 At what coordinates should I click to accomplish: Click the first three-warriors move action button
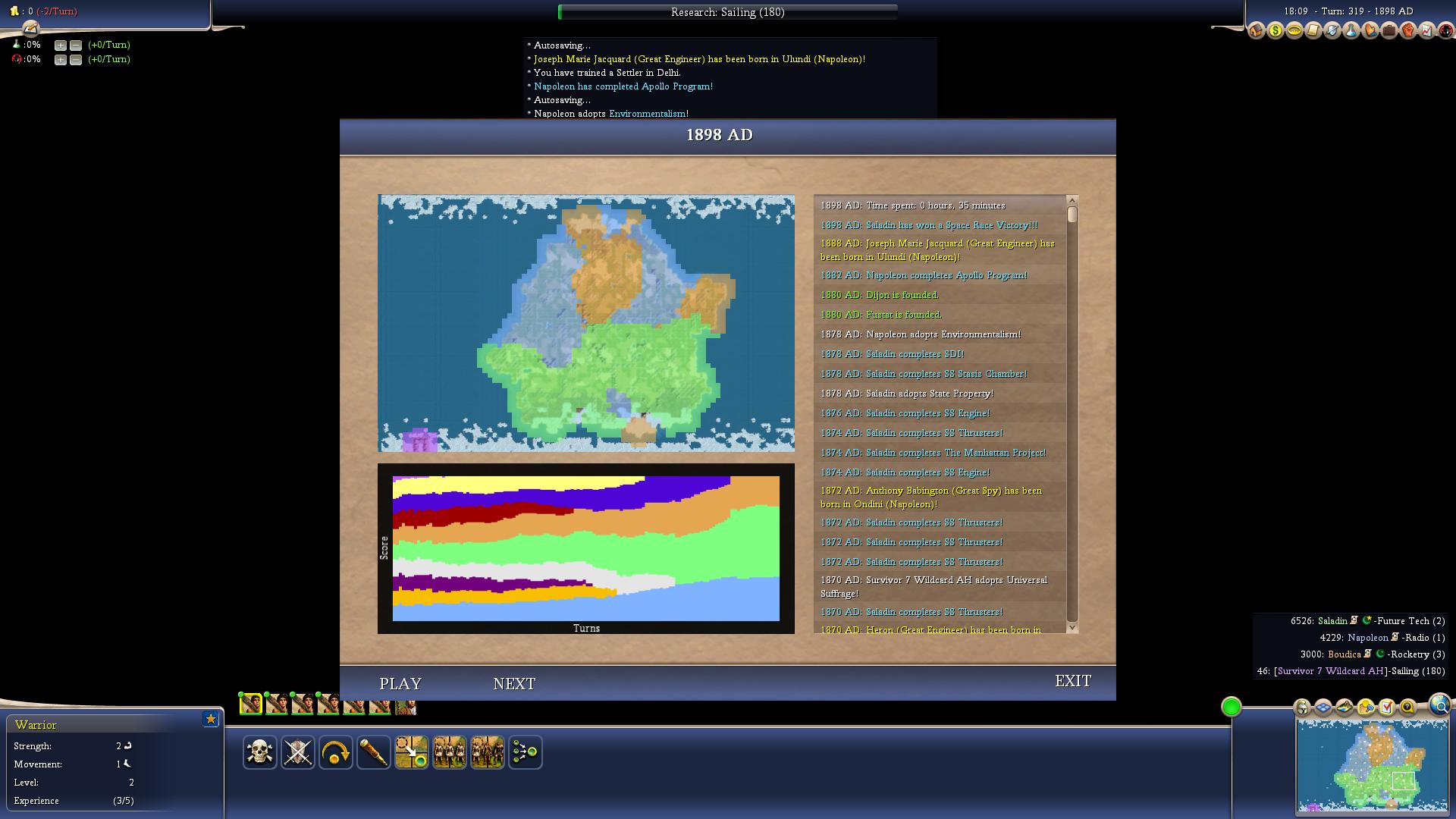(449, 752)
